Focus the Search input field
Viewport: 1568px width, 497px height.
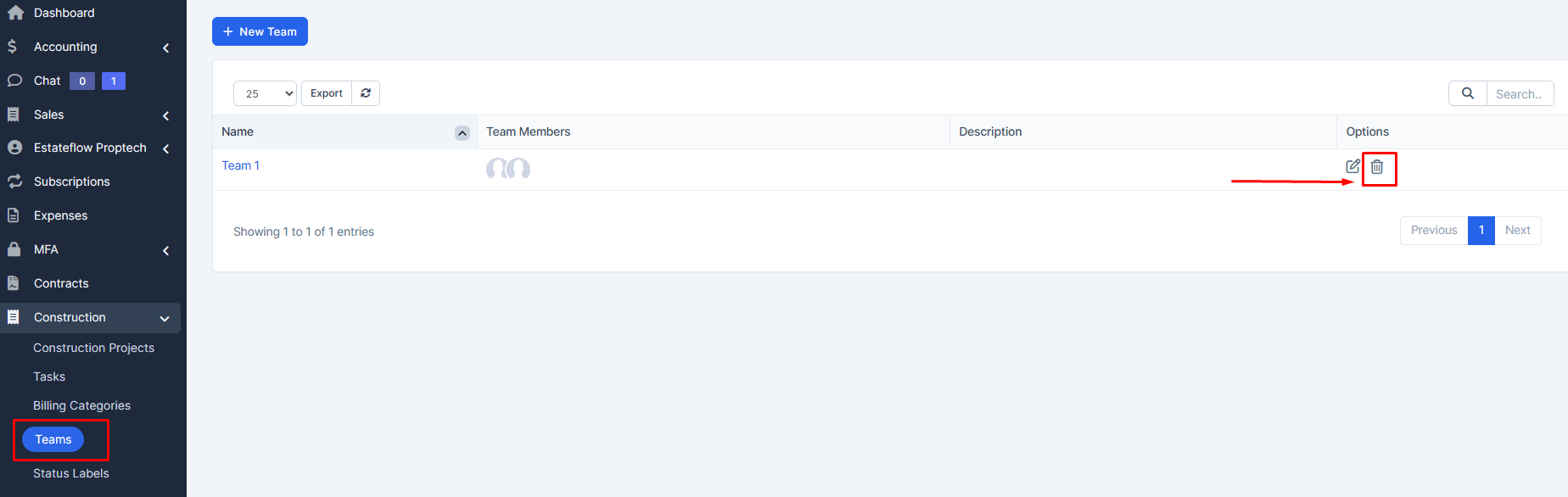[x=1519, y=94]
